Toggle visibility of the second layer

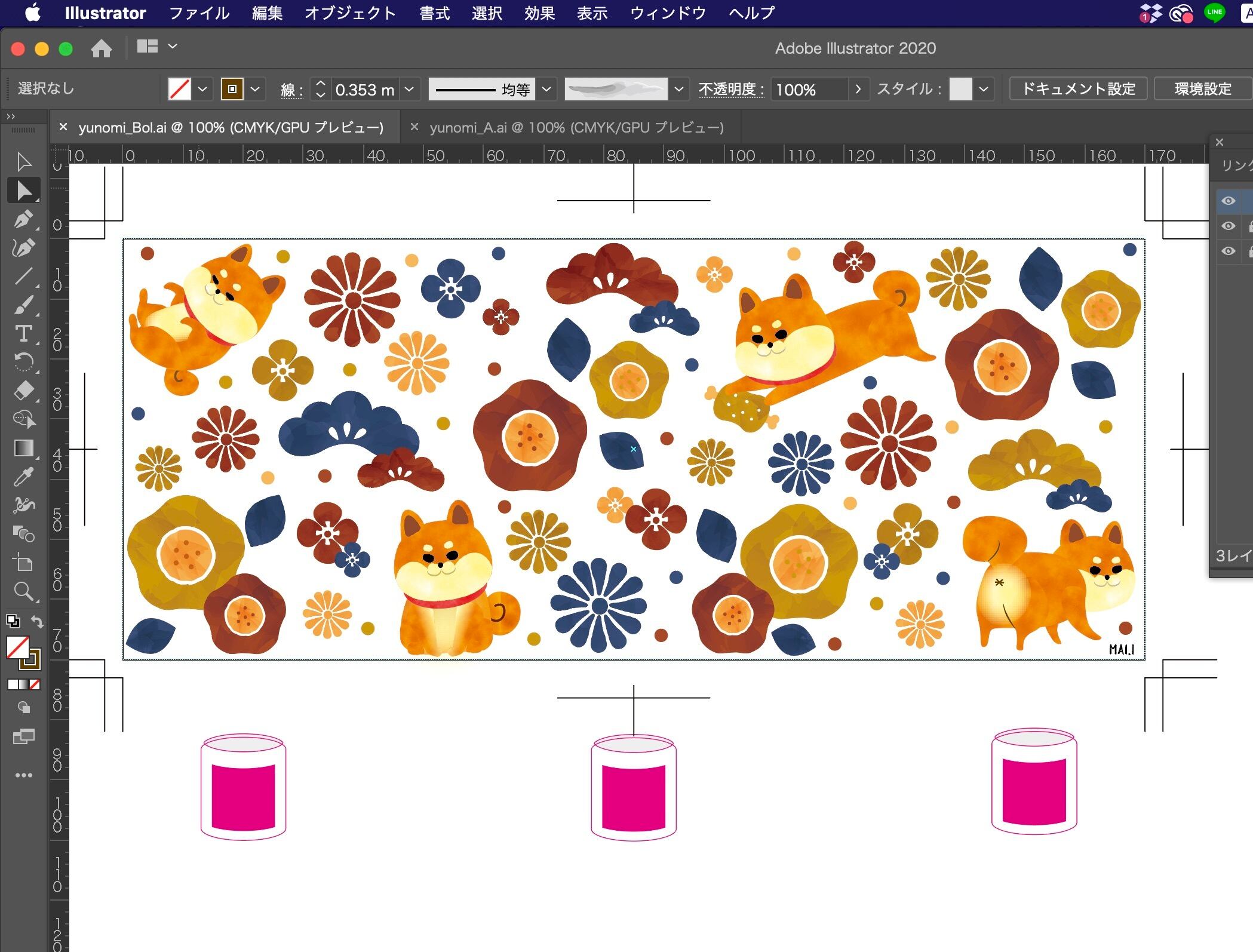(x=1228, y=226)
